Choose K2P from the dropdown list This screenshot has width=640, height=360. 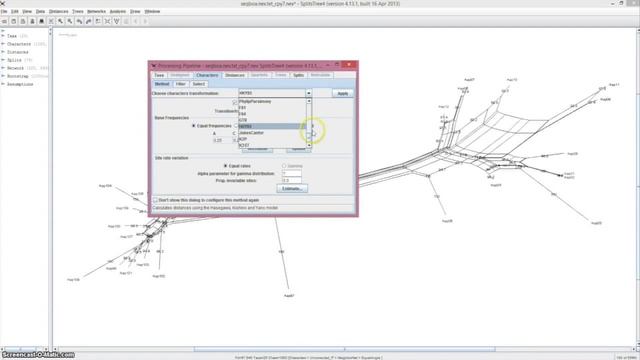tap(272, 139)
